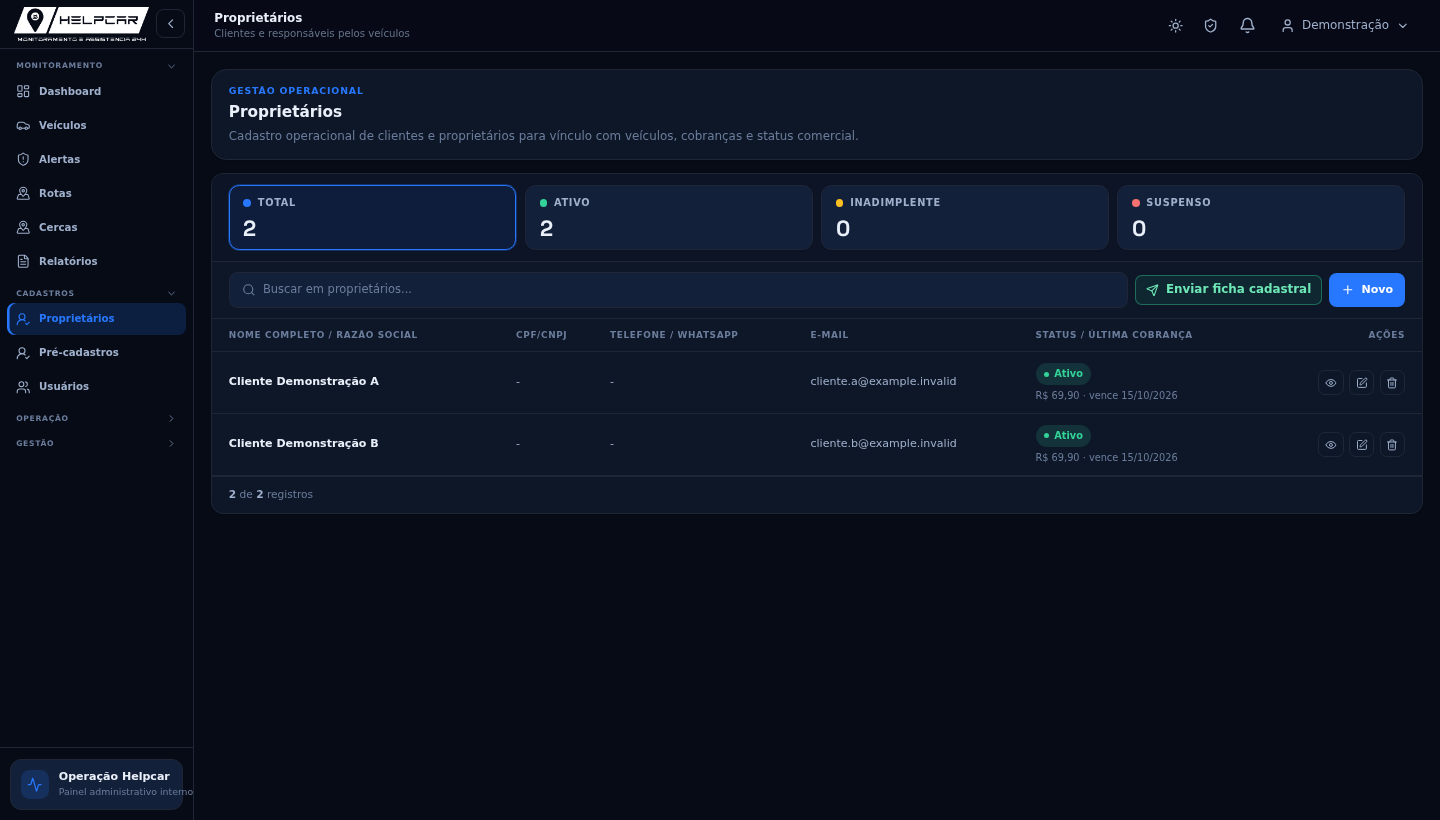Collapse the sidebar with the chevron button
1440x820 pixels.
(170, 23)
